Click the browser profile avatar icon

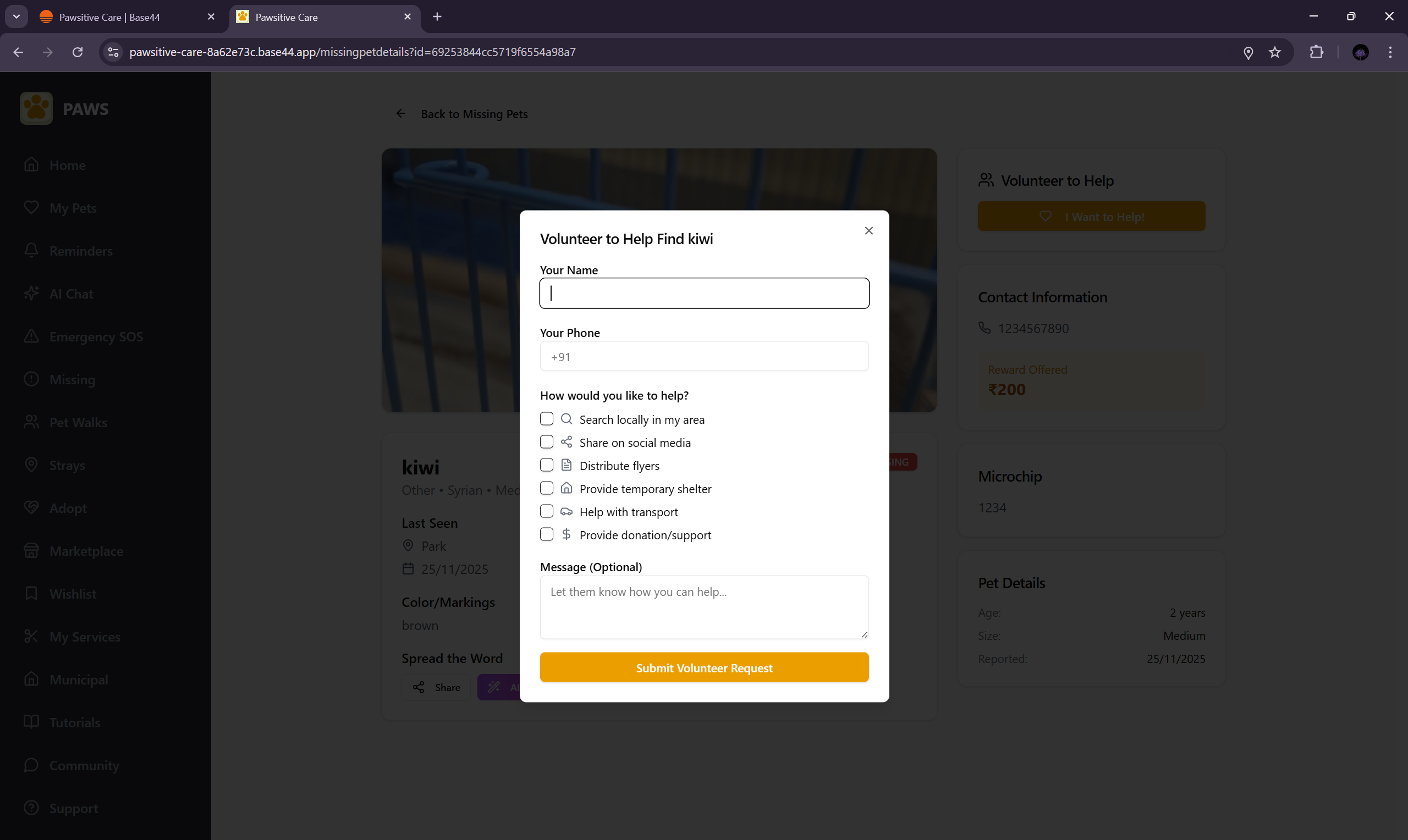tap(1360, 52)
